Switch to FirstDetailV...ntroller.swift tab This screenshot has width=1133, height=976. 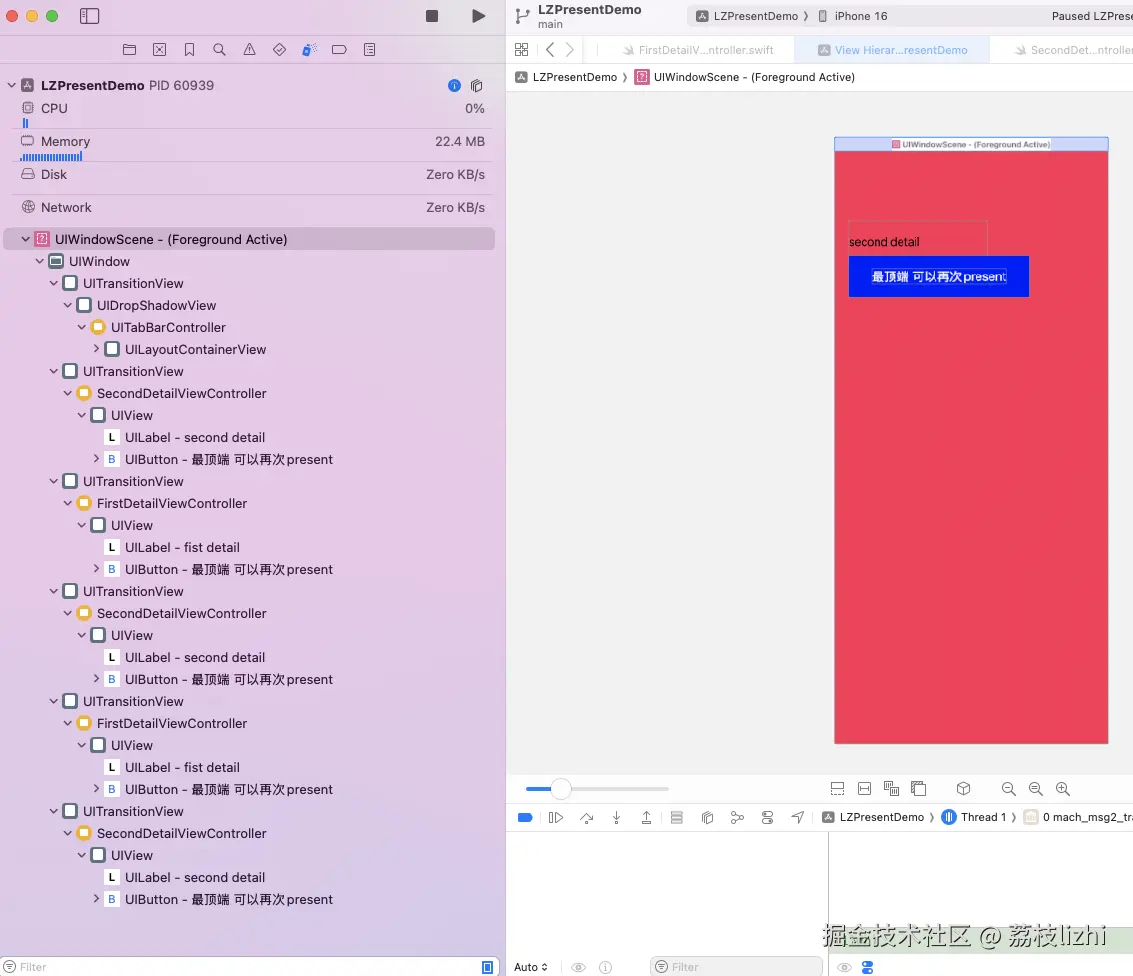click(x=698, y=50)
